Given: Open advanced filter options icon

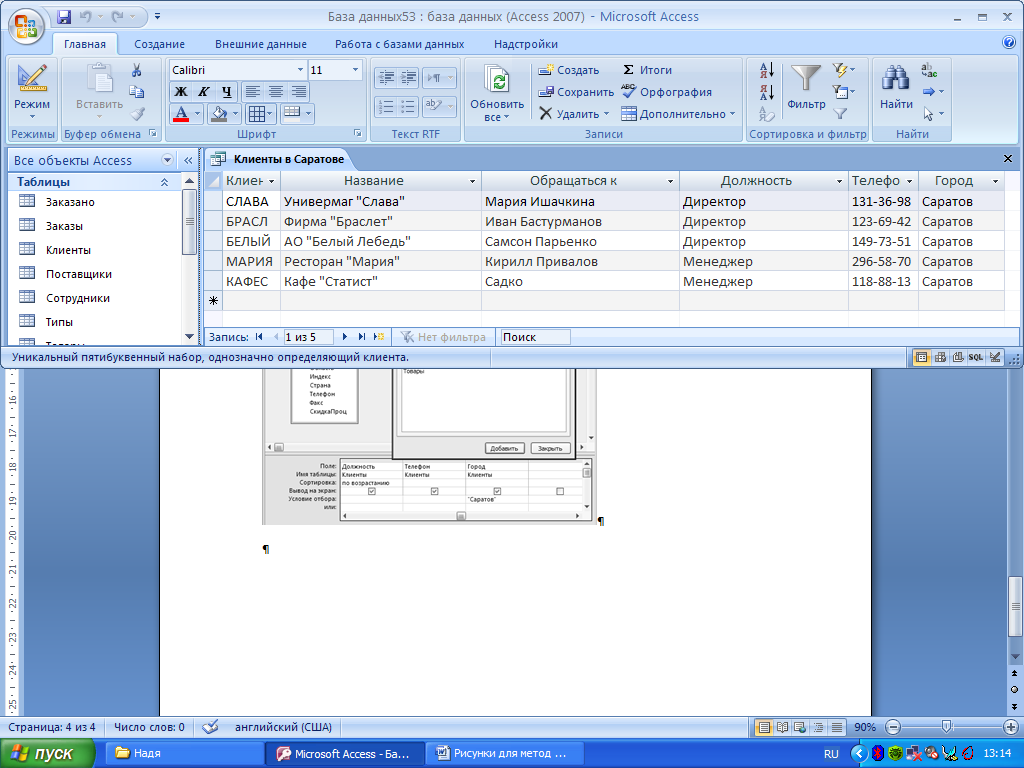Looking at the screenshot, I should coord(844,91).
